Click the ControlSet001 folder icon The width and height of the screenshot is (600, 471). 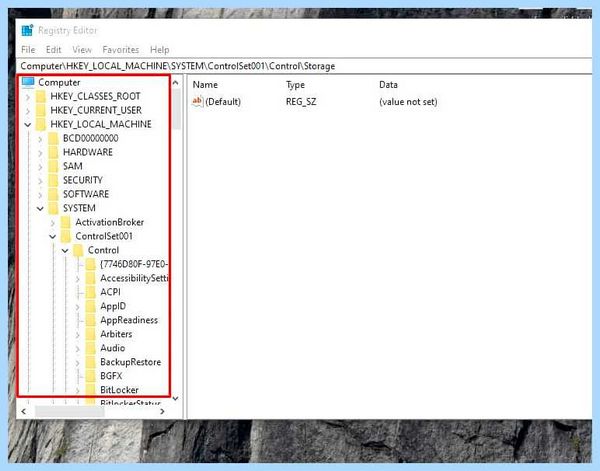click(x=66, y=236)
